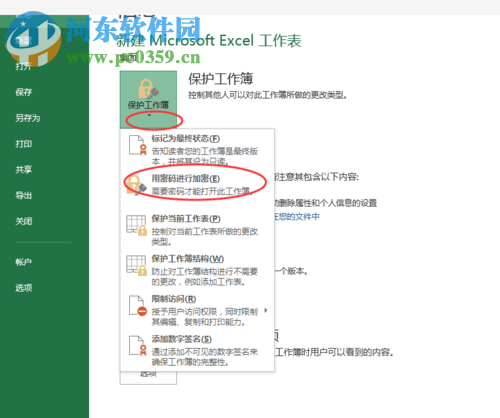The width and height of the screenshot is (500, 418).
Task: Select 保护当前工作表(P) option
Action: pyautogui.click(x=197, y=229)
